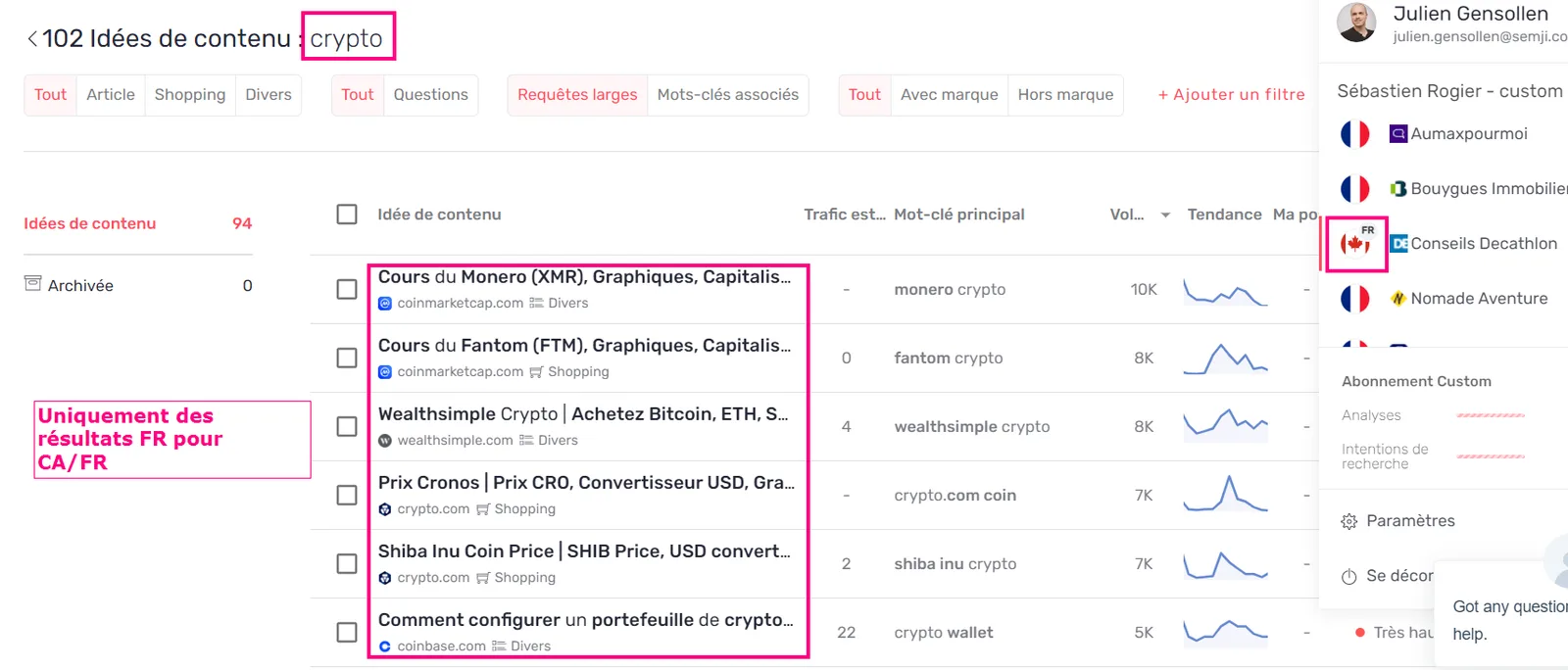This screenshot has height=670, width=1568.
Task: Select Canadian FR flag for Conseils Decathlon
Action: [x=1356, y=244]
